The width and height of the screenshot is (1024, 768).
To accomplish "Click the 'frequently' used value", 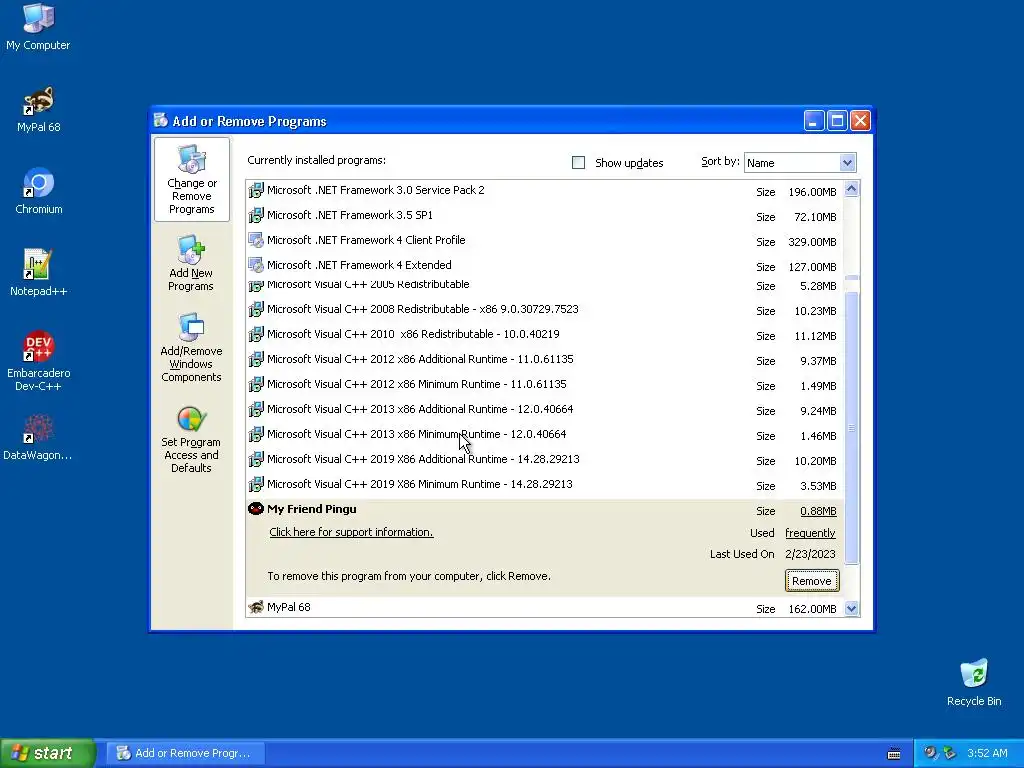I will 810,534.
